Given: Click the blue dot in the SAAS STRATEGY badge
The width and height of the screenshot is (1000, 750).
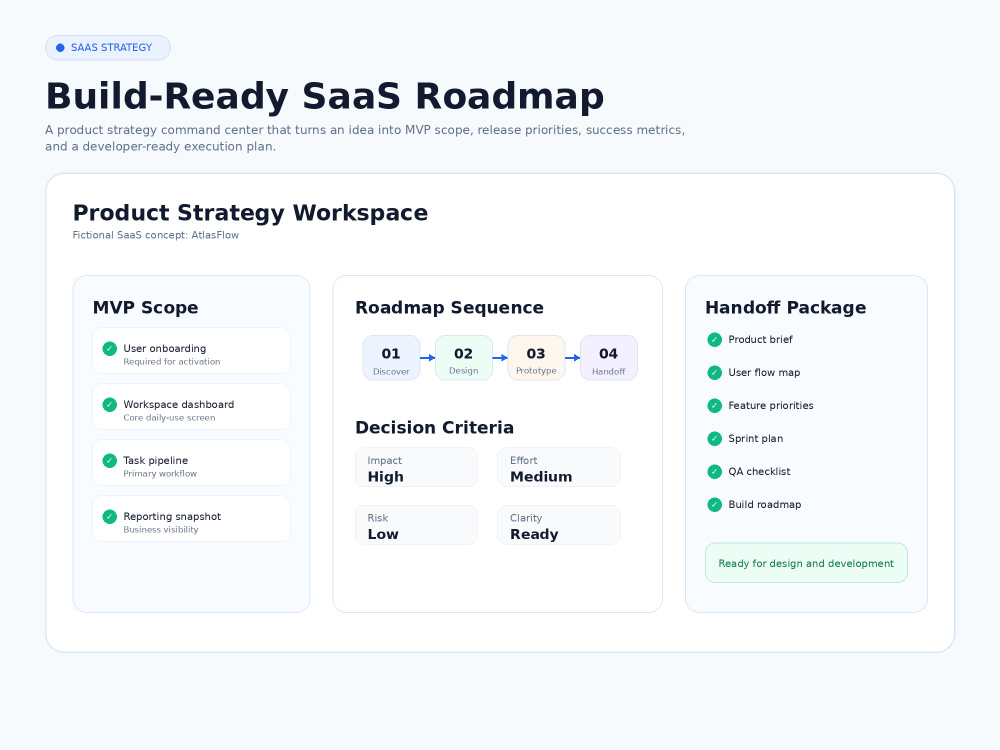Looking at the screenshot, I should coord(61,48).
